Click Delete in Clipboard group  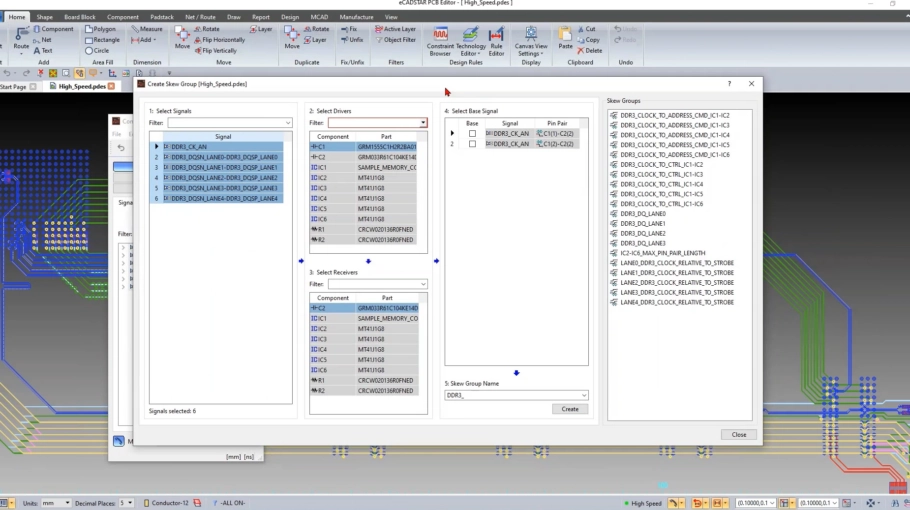tap(590, 50)
